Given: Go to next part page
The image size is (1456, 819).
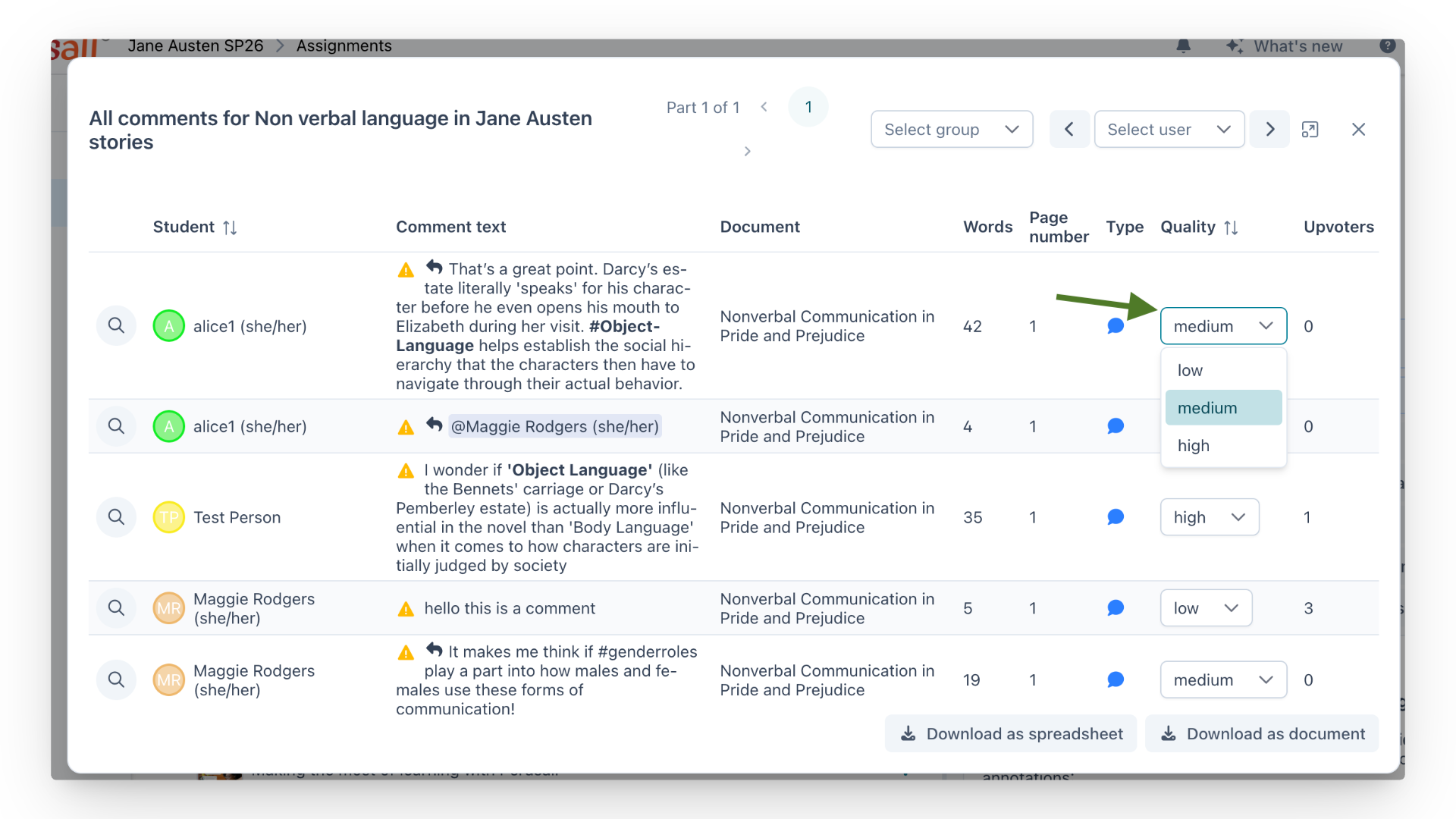Looking at the screenshot, I should [747, 151].
